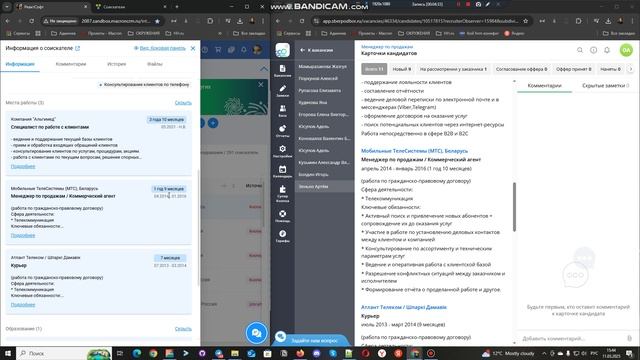
Task: Close the applicant information panel
Action: (193, 48)
